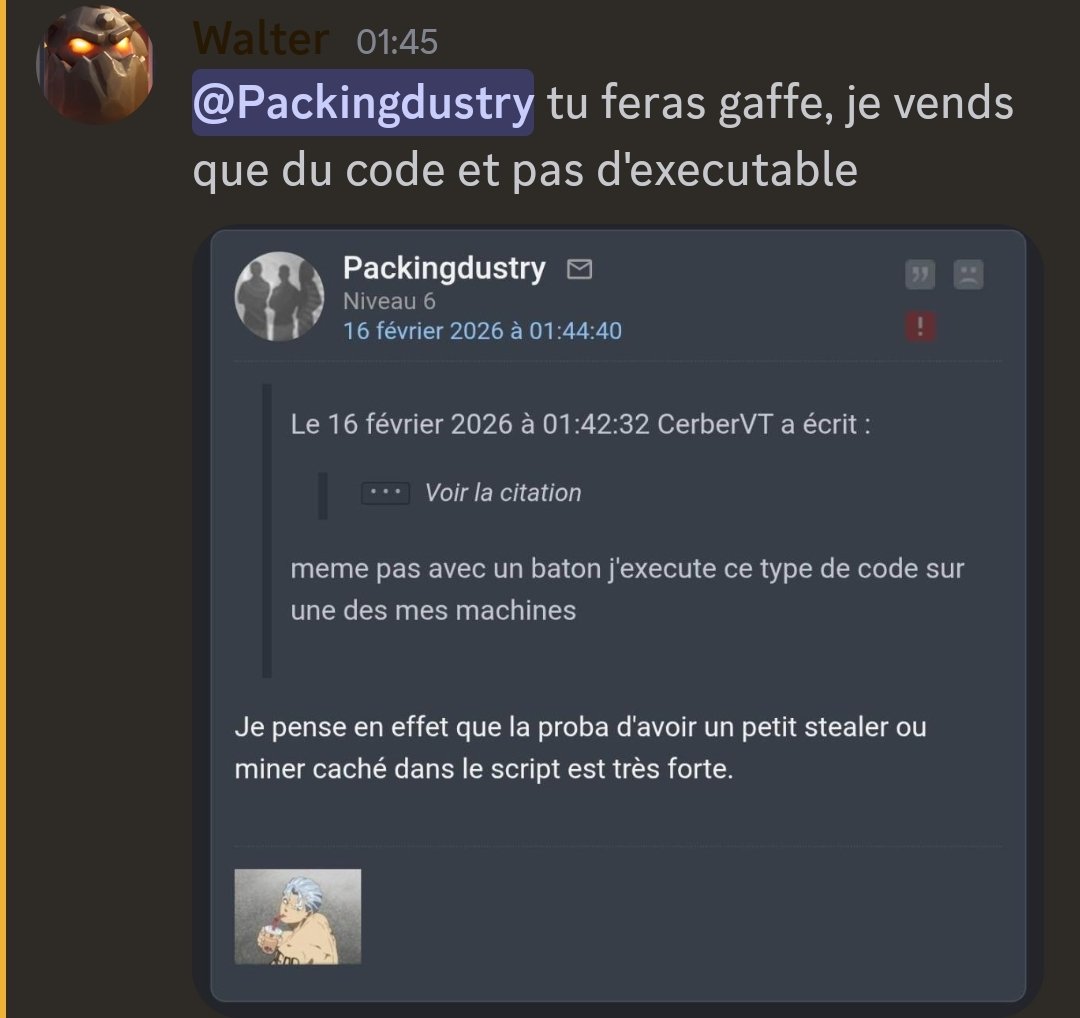Open the 'Voir la citation' link

503,493
